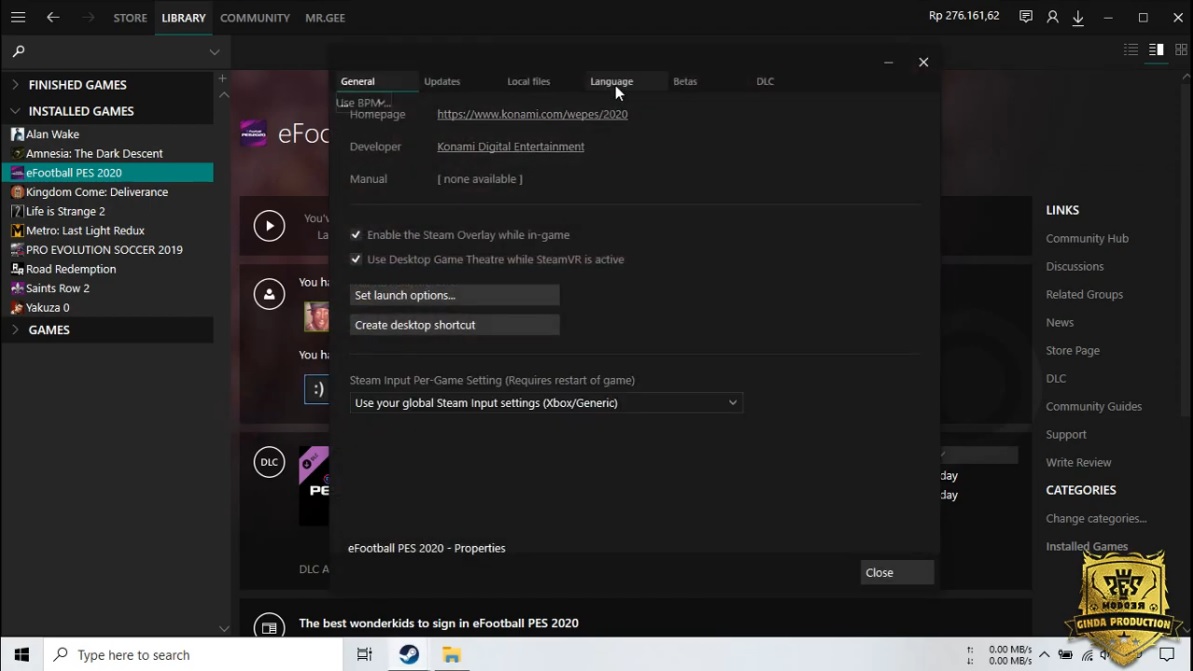Screen dimensions: 1193x671
Task: Click Create desktop shortcut button
Action: point(454,325)
